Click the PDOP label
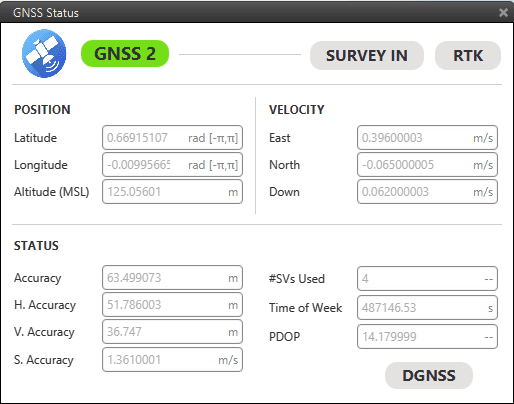 coord(284,337)
